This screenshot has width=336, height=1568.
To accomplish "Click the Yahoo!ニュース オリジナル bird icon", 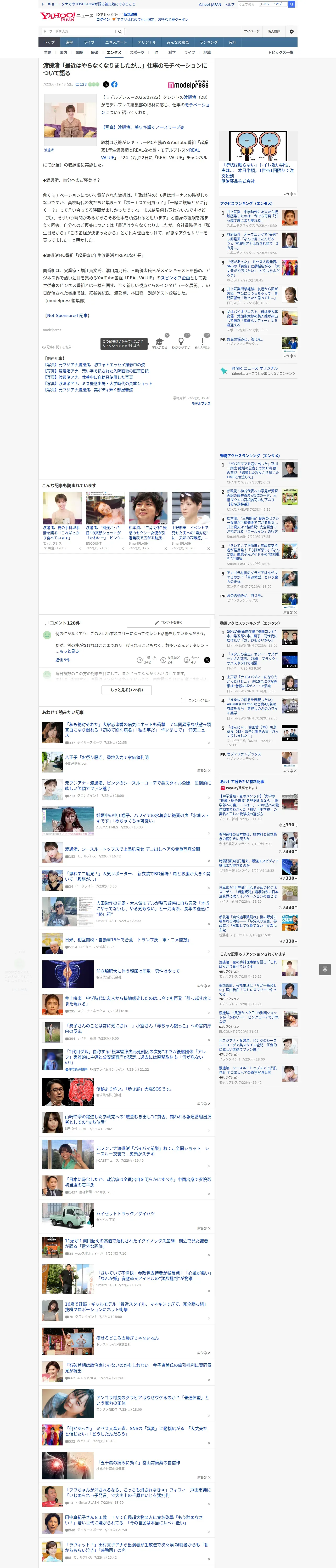I will [225, 370].
